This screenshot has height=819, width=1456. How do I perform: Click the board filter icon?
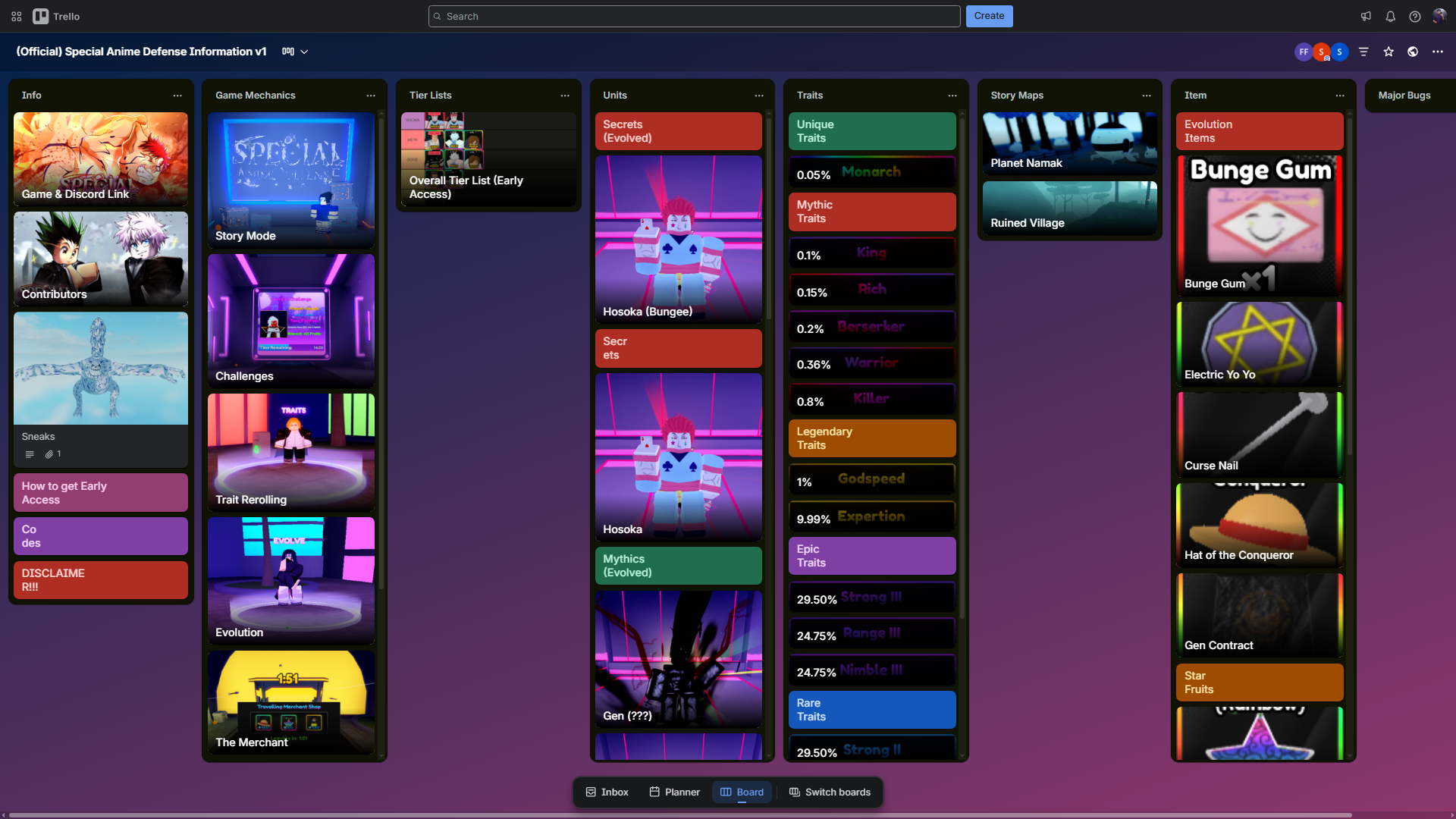(1363, 52)
